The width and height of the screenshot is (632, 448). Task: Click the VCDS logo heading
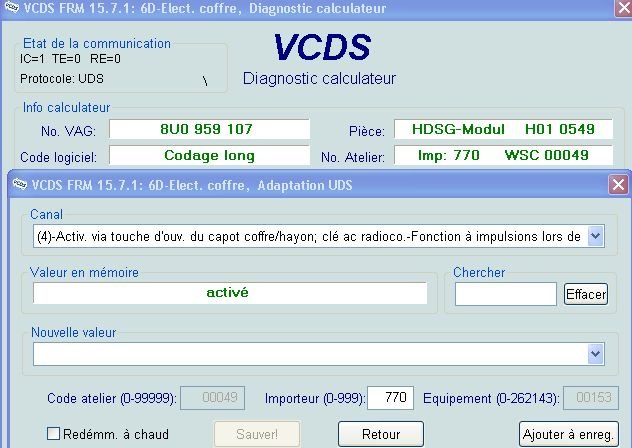click(322, 48)
